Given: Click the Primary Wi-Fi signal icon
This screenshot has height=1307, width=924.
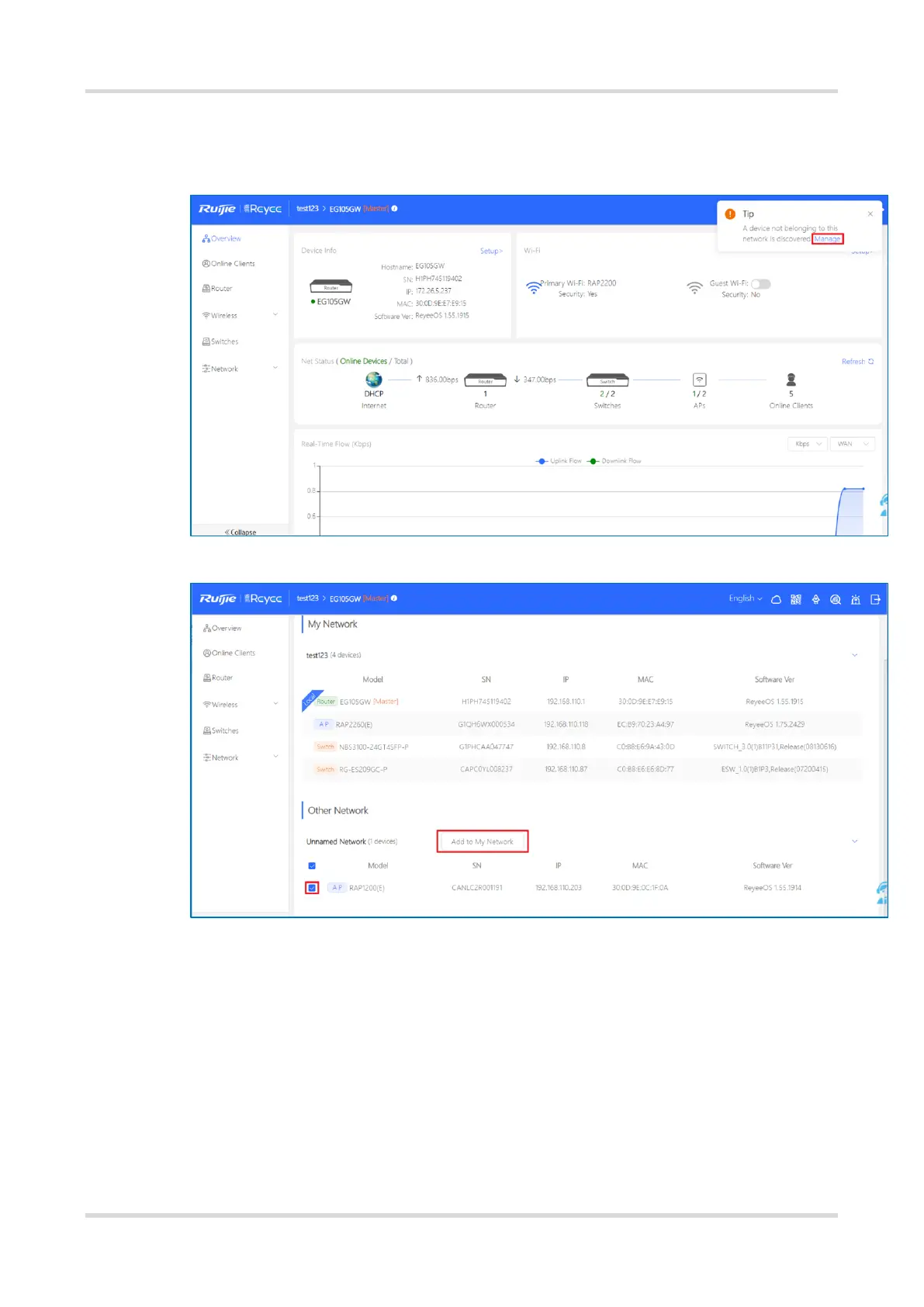Looking at the screenshot, I should pyautogui.click(x=533, y=287).
